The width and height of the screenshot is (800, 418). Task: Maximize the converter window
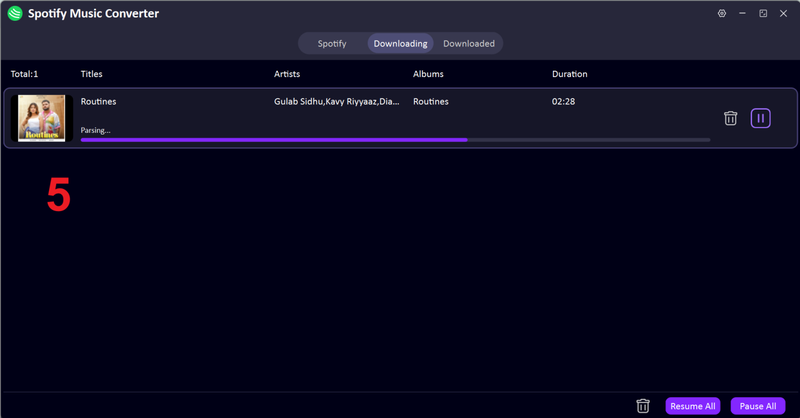(x=763, y=13)
